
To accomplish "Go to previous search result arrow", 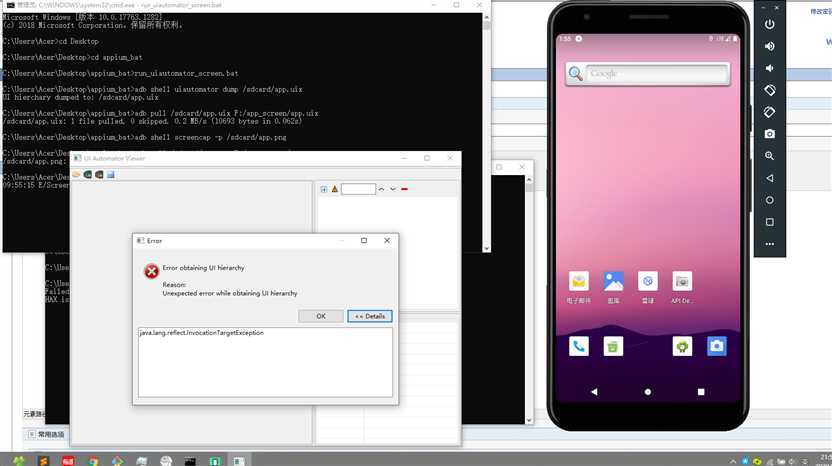I will pyautogui.click(x=381, y=189).
